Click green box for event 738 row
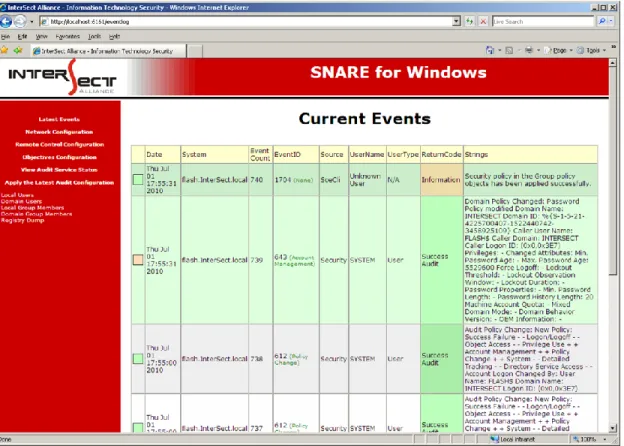Viewport: 624px width, 446px height. pos(138,358)
